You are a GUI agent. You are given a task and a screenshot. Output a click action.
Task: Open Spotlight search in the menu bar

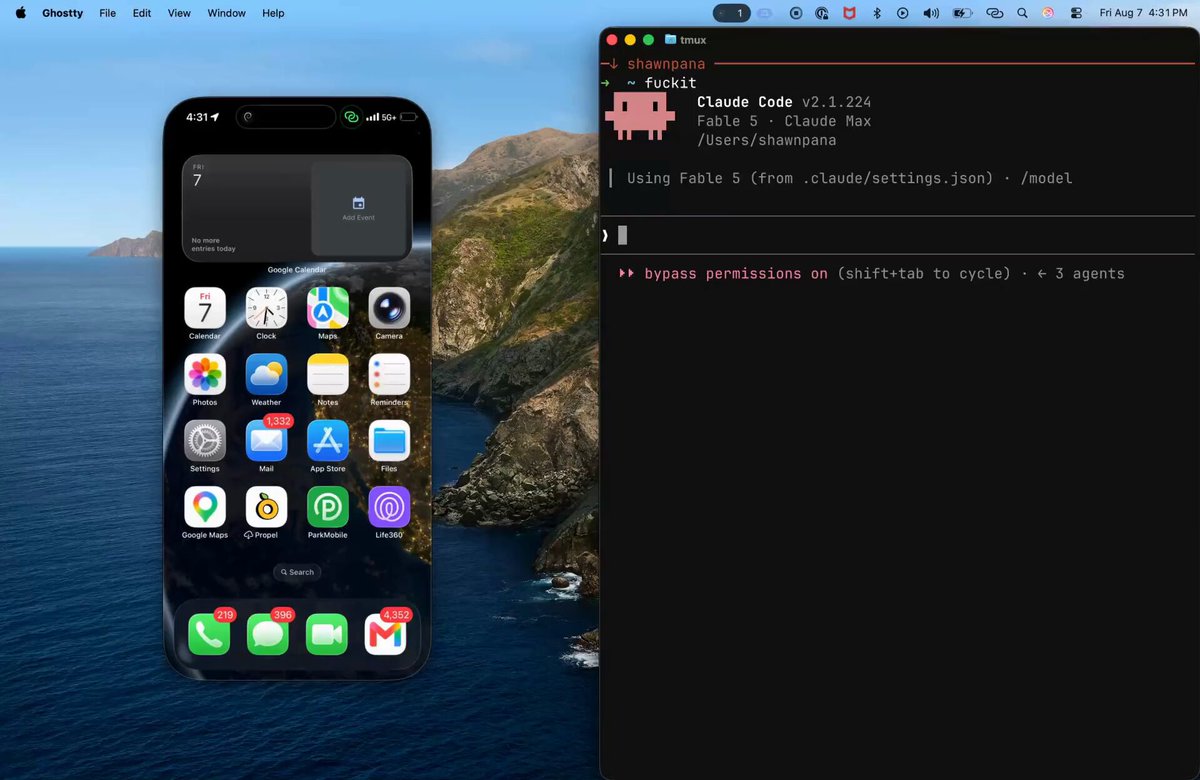tap(1022, 13)
